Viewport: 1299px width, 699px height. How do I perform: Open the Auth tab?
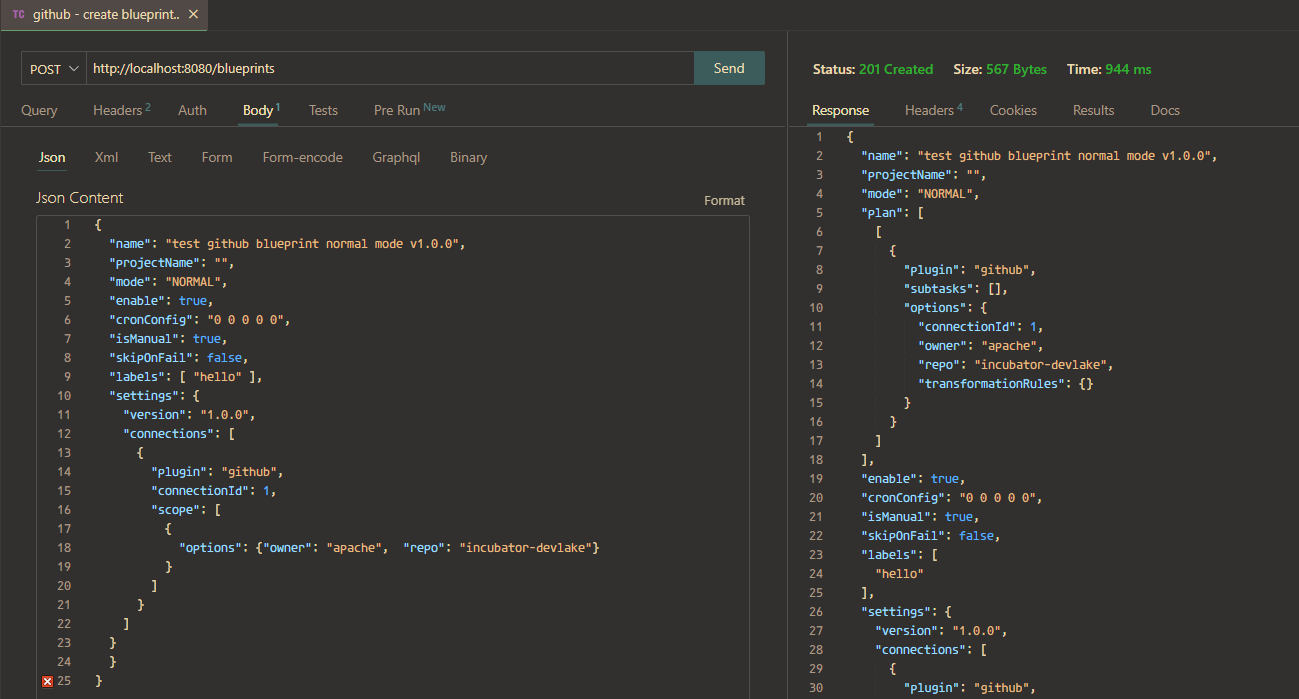tap(192, 110)
